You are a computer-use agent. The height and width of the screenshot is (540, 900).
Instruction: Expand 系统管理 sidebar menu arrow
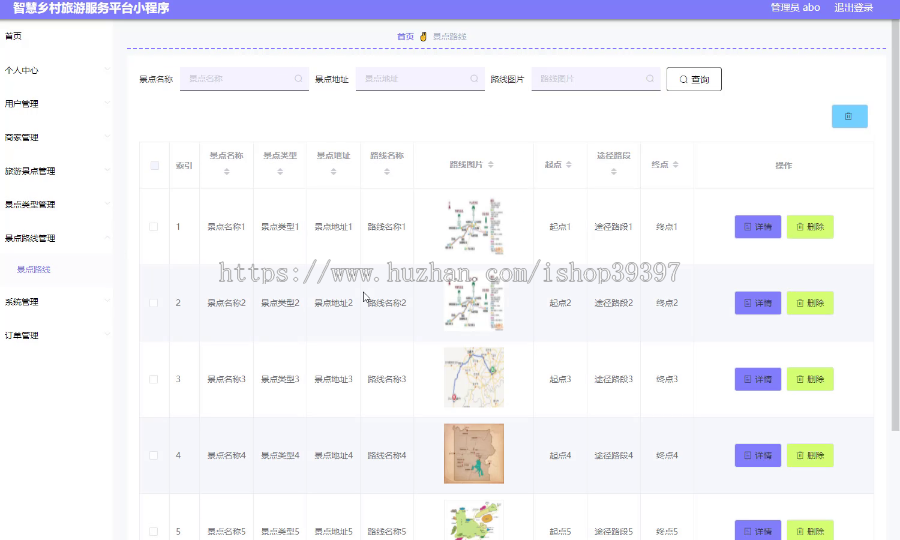(107, 301)
